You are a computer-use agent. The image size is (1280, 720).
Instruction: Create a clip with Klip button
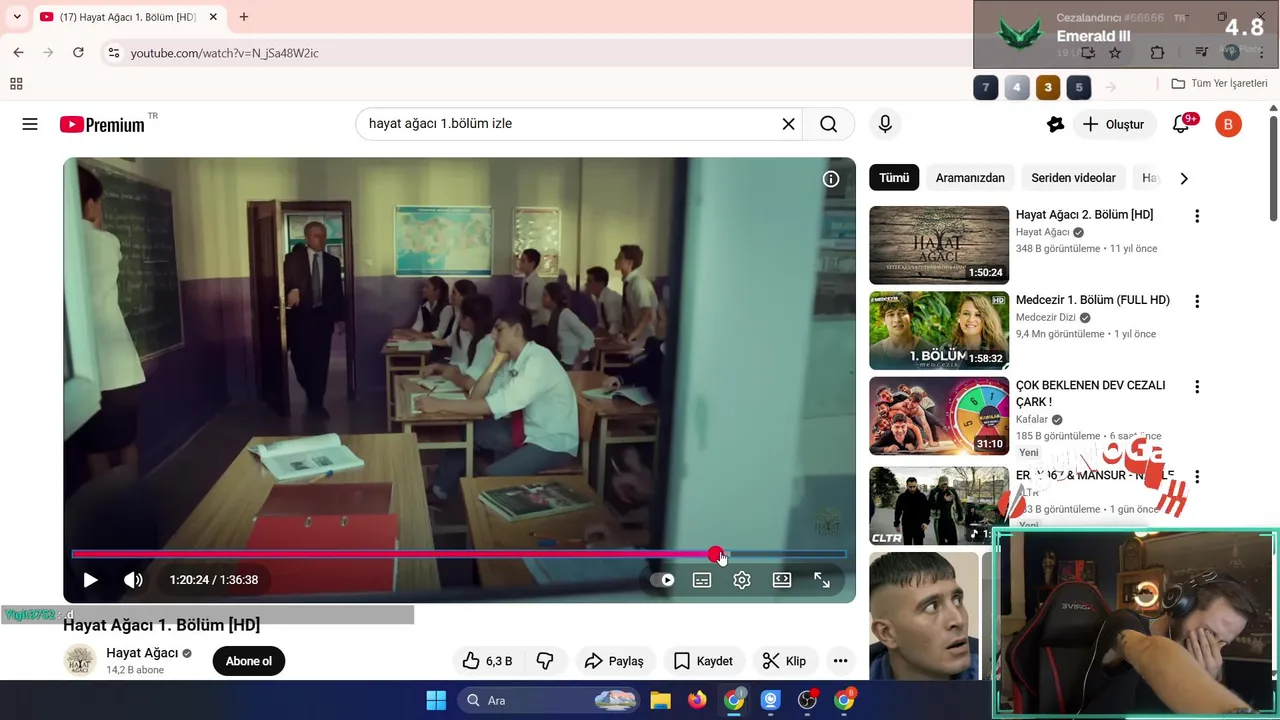pyautogui.click(x=784, y=661)
